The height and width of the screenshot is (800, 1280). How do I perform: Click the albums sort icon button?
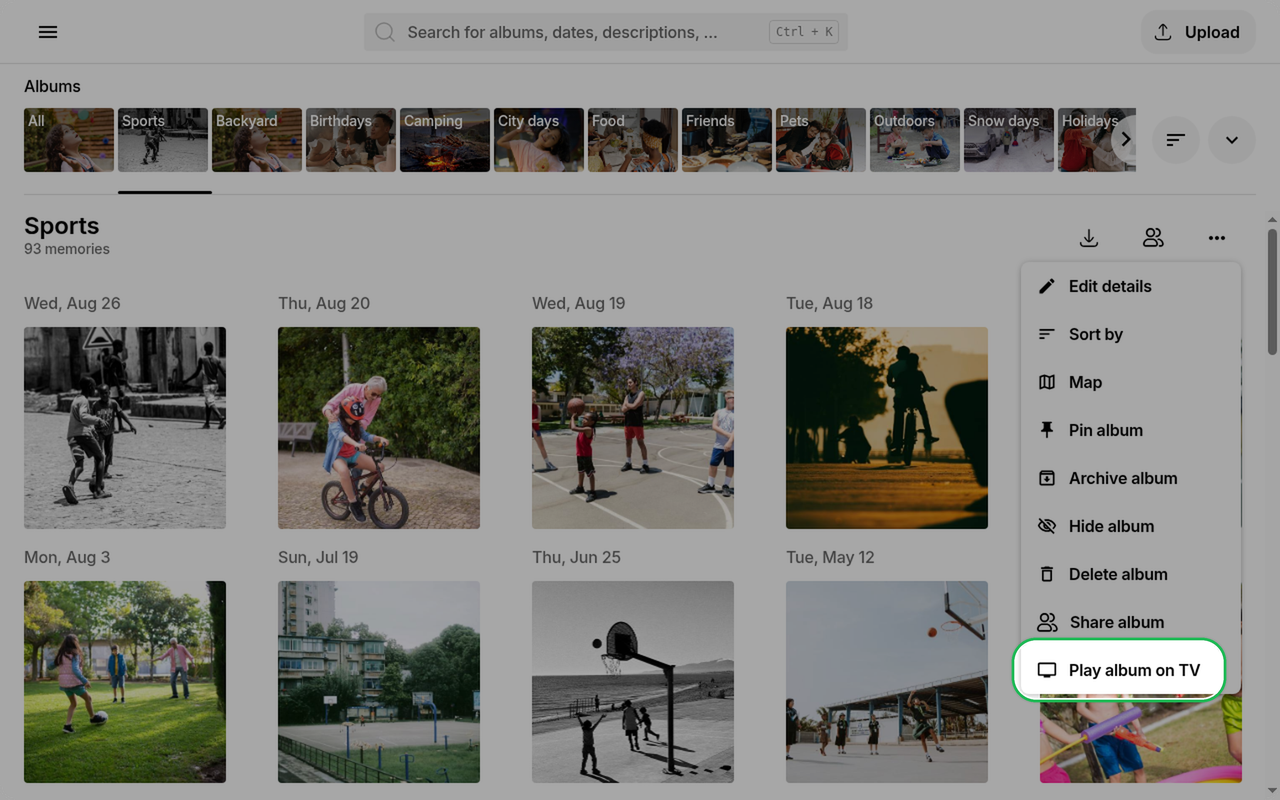pyautogui.click(x=1176, y=140)
